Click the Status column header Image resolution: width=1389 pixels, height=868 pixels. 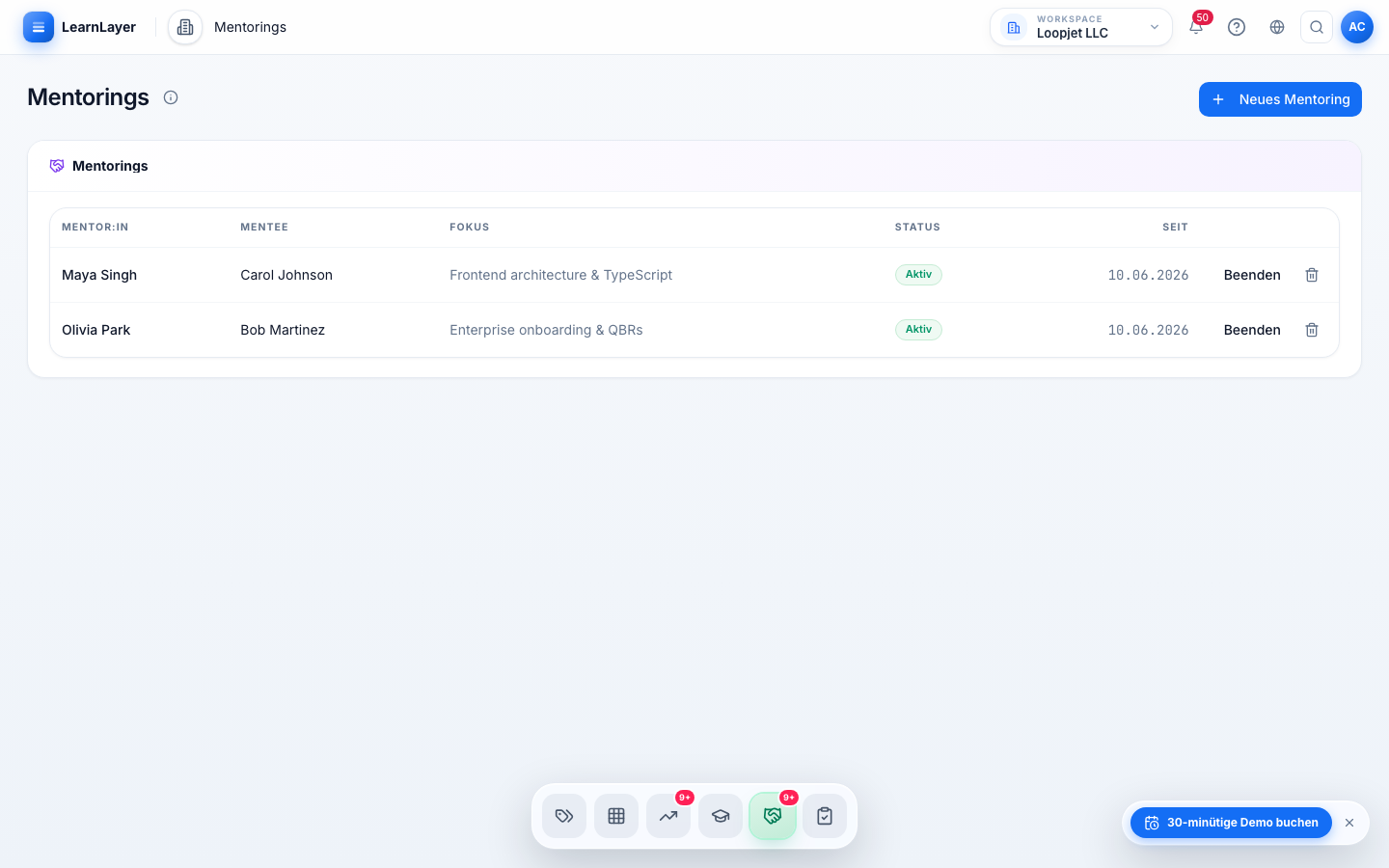(917, 228)
